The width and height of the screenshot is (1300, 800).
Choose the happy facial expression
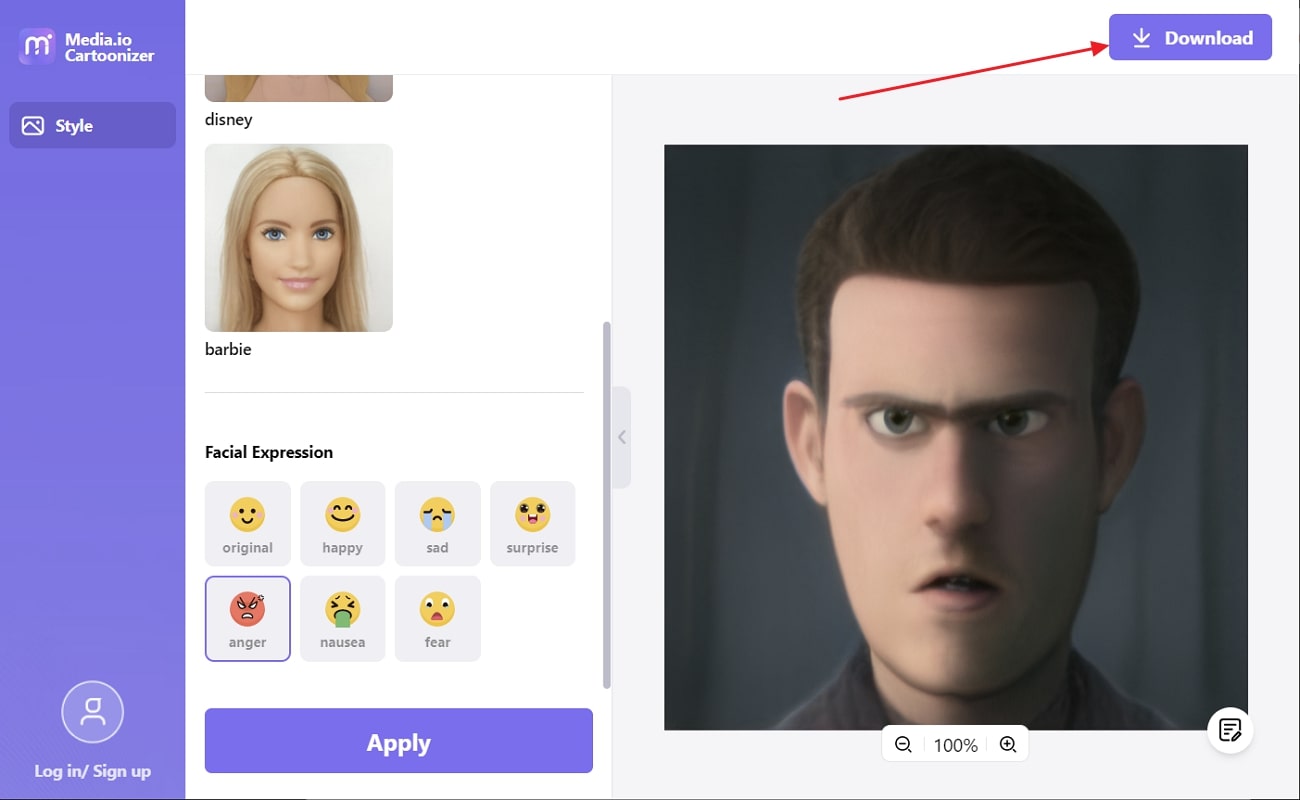(342, 523)
